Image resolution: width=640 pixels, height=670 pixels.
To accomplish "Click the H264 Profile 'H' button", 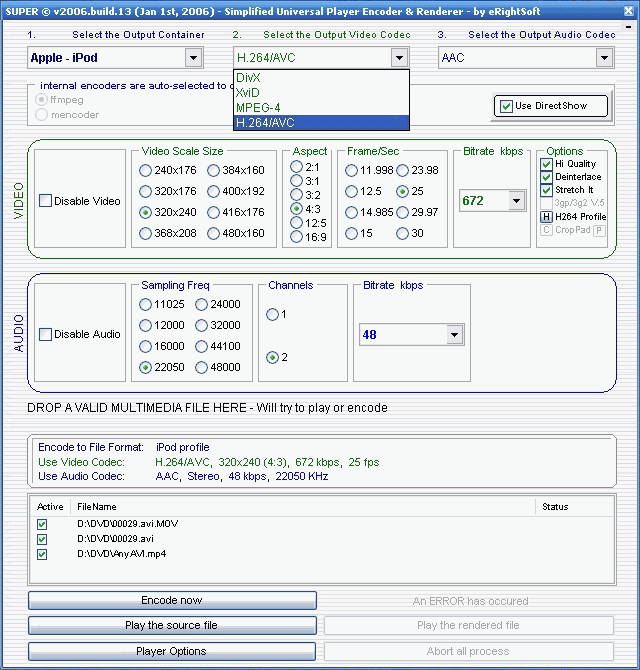I will pyautogui.click(x=546, y=217).
